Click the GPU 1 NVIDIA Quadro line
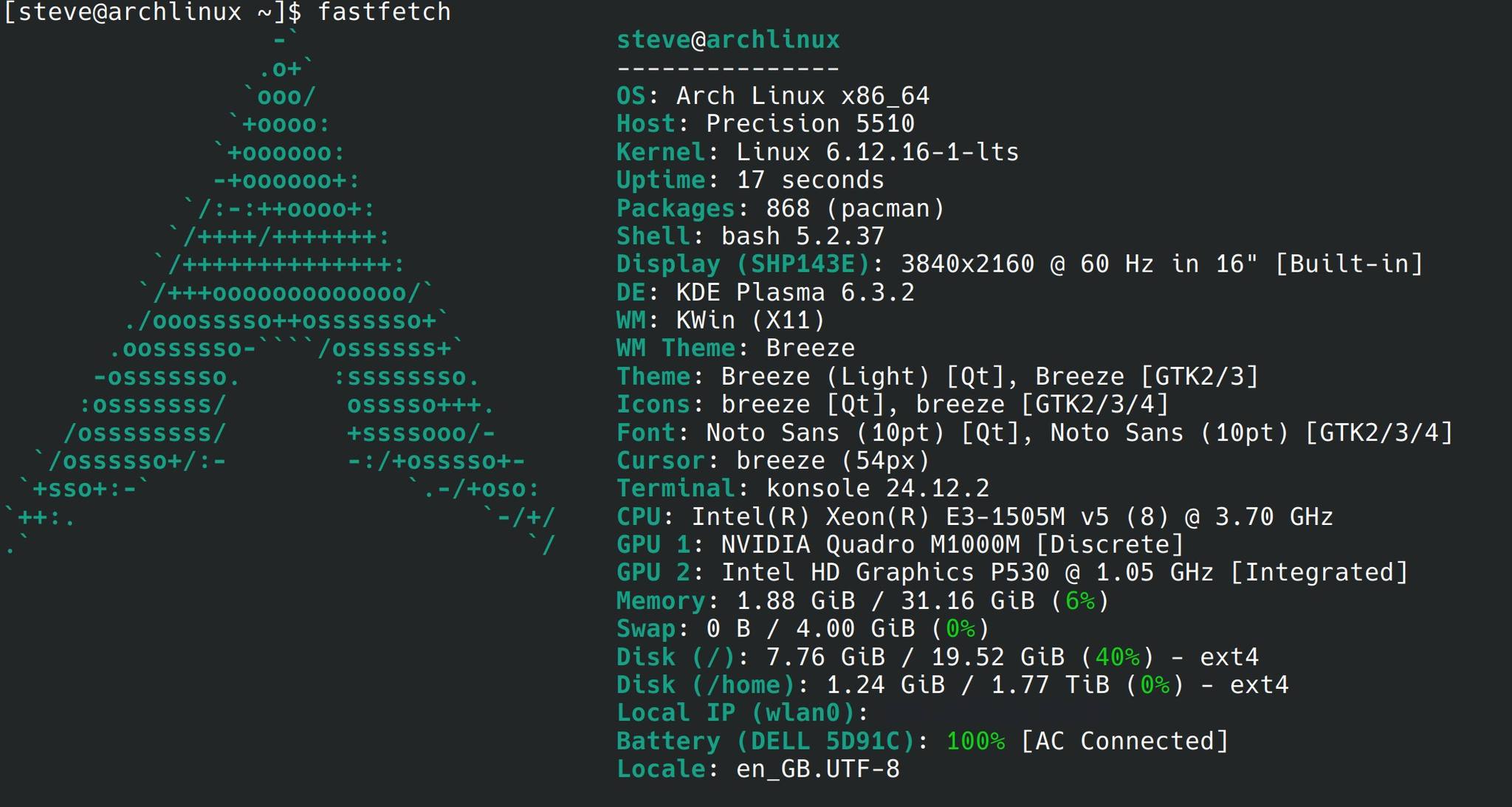The width and height of the screenshot is (1512, 807). tap(900, 545)
